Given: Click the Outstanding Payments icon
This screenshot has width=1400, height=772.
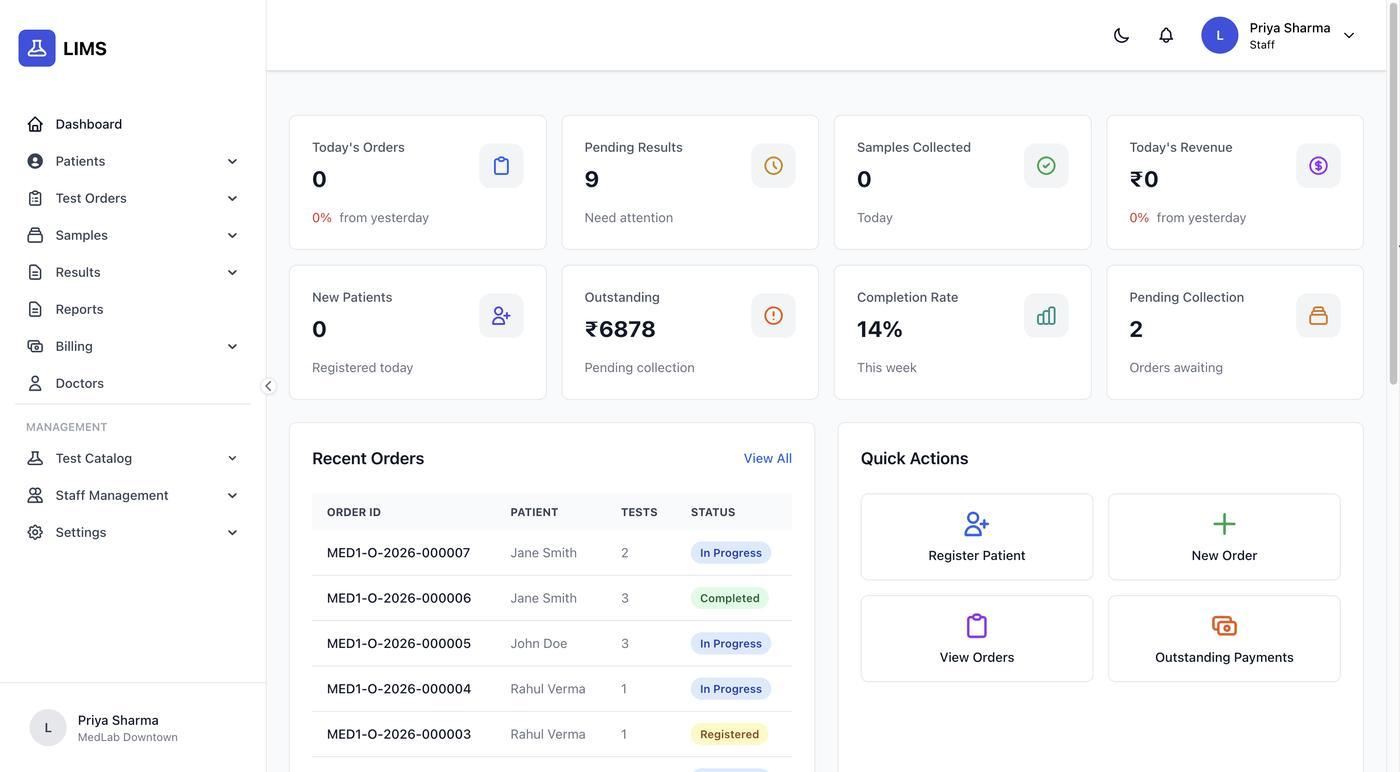Looking at the screenshot, I should 1224,626.
